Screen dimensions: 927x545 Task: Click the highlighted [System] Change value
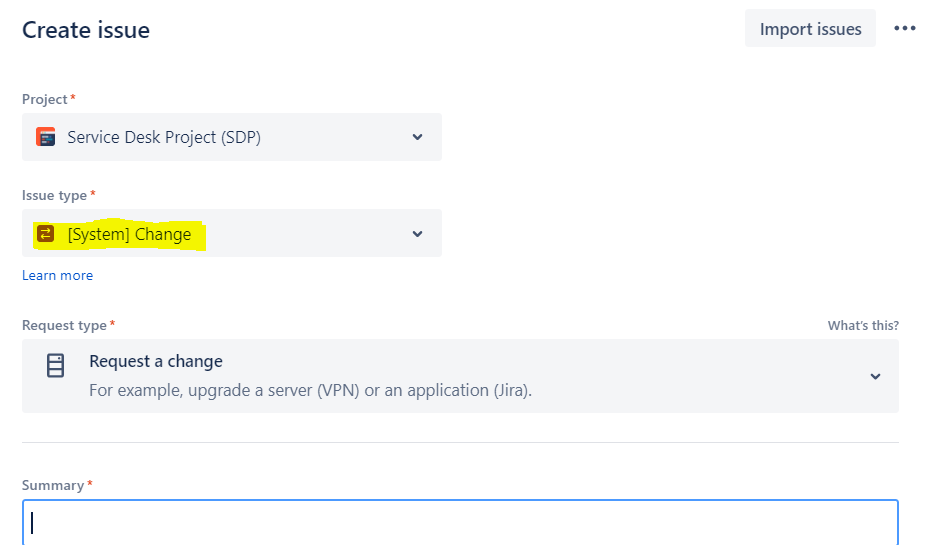[129, 235]
